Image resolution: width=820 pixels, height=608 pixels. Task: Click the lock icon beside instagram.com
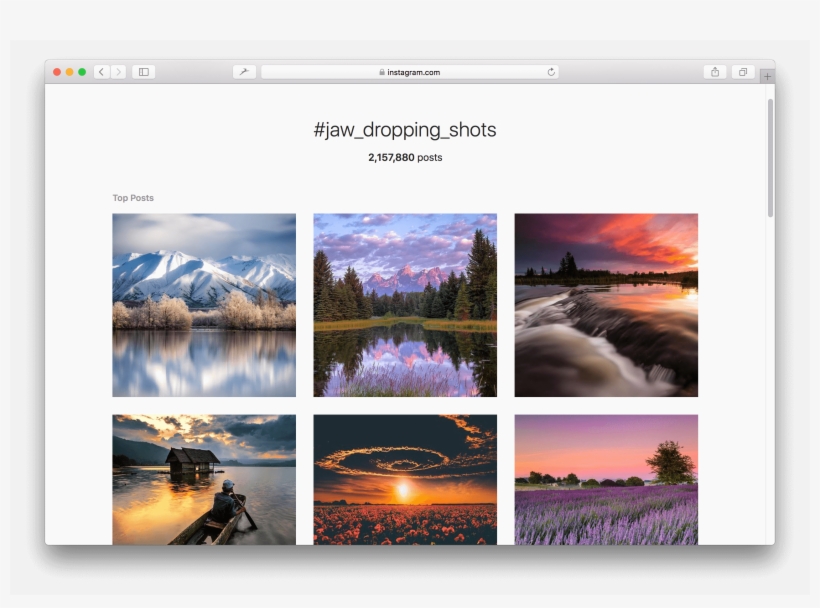coord(382,72)
